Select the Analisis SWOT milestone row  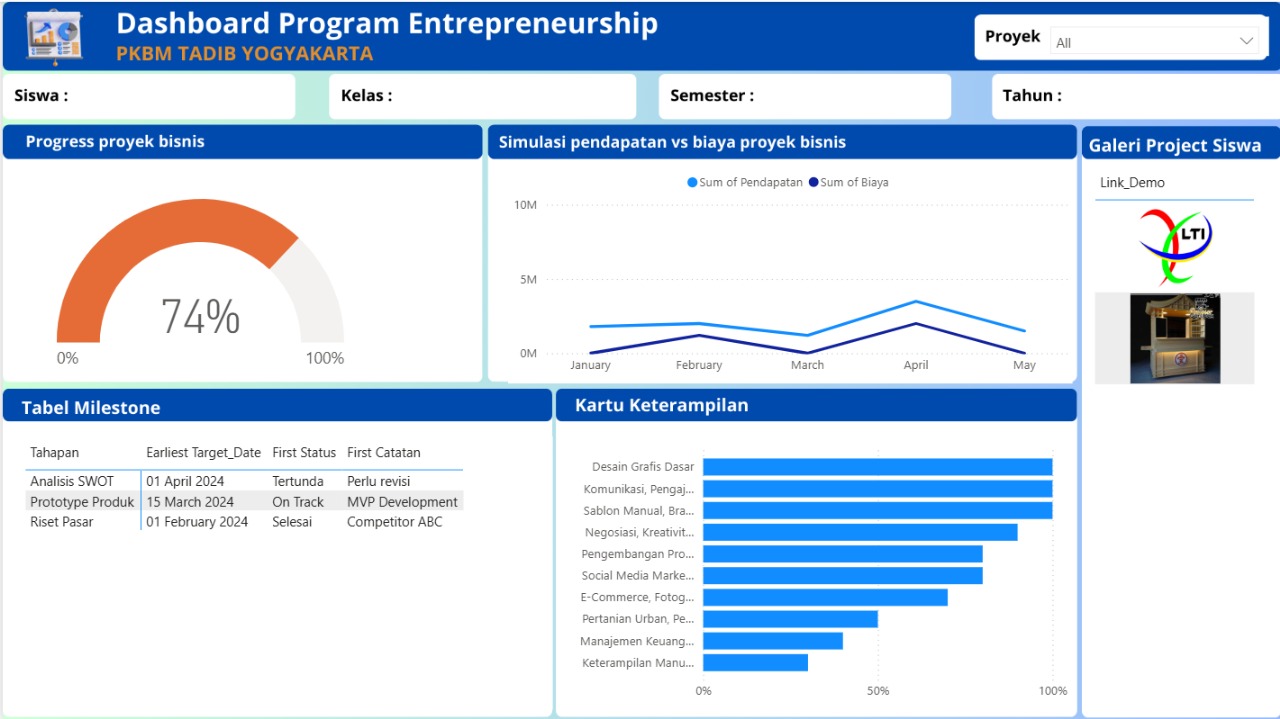tap(200, 481)
